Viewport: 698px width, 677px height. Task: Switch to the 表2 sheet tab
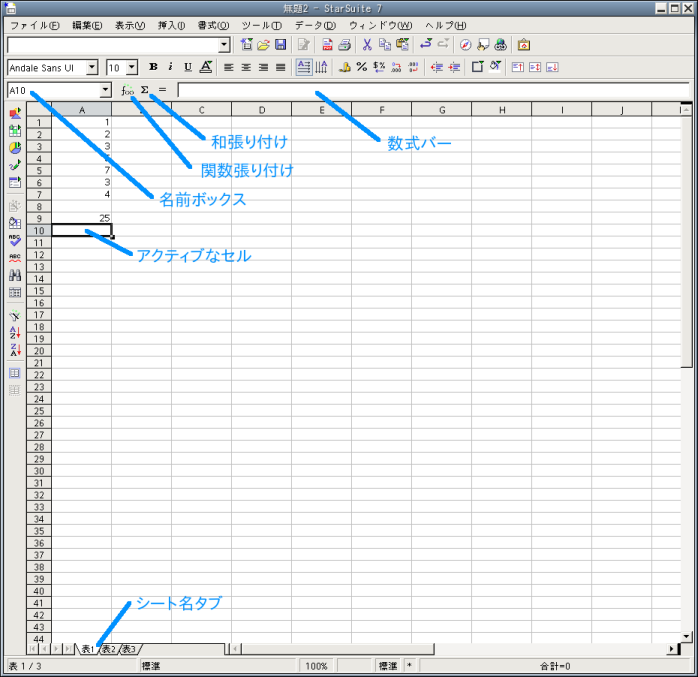[x=108, y=649]
